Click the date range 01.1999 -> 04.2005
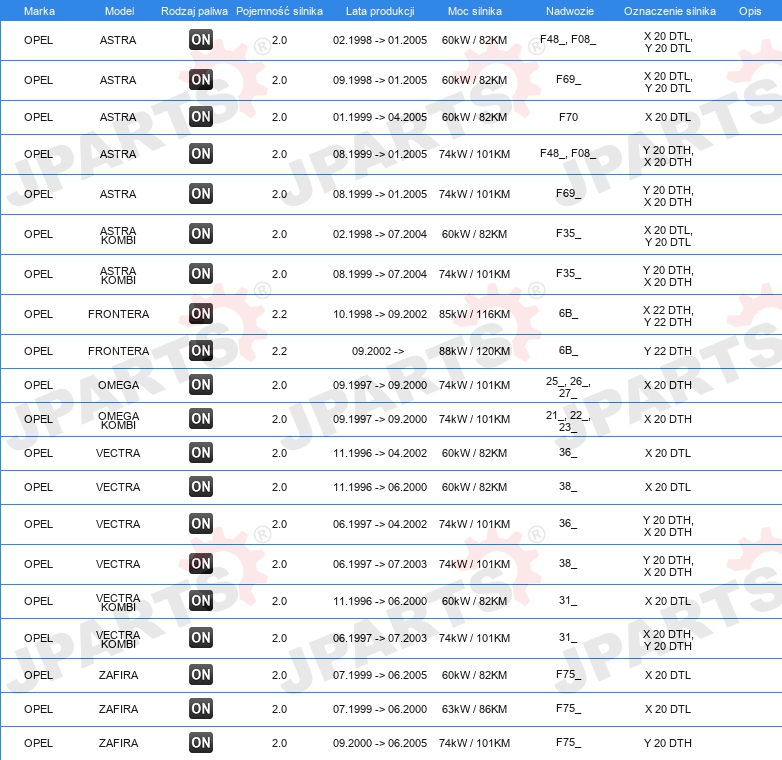 click(x=380, y=117)
